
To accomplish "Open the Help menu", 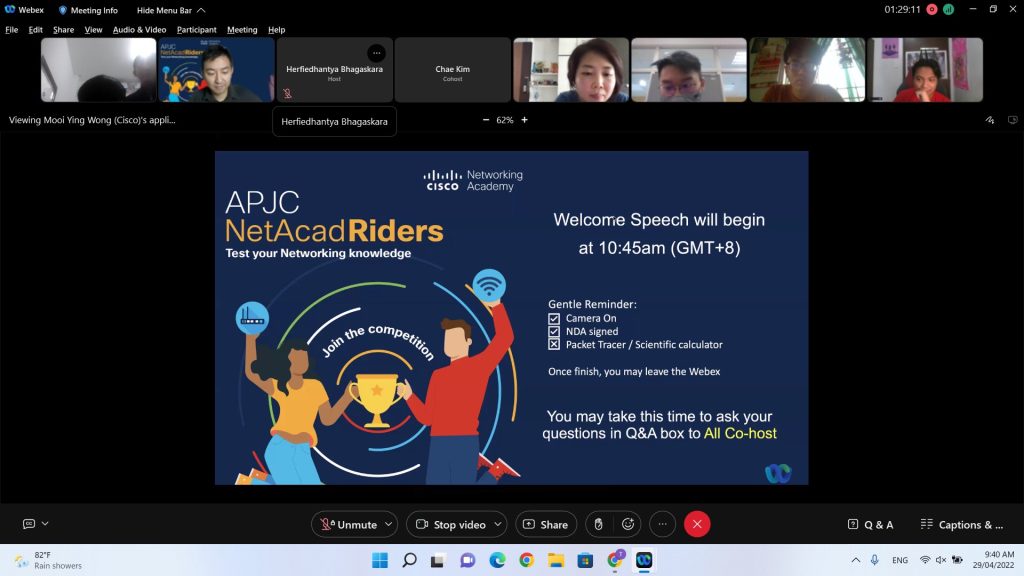I will pos(276,30).
